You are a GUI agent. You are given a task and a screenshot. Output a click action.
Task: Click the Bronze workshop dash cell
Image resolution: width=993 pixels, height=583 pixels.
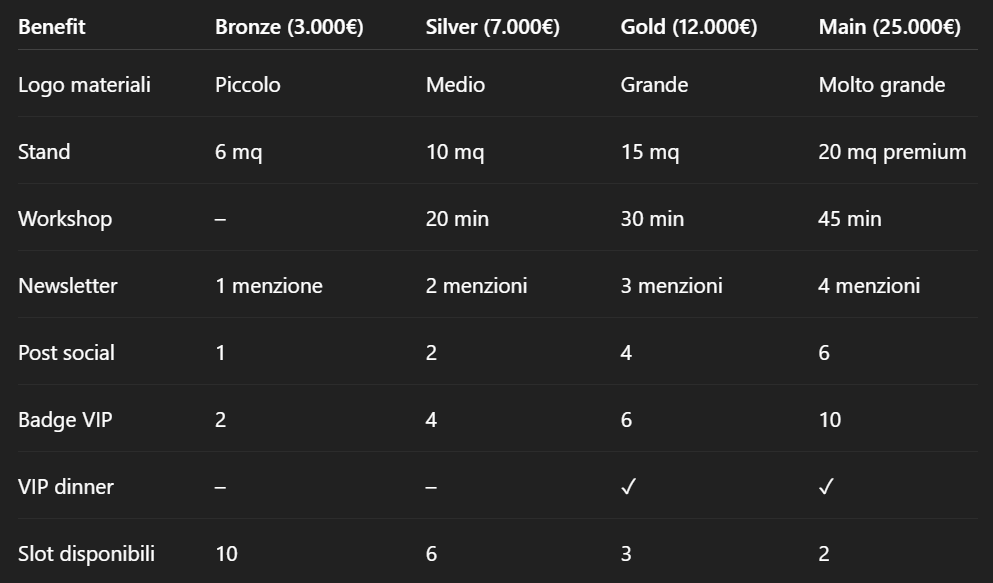pyautogui.click(x=220, y=219)
